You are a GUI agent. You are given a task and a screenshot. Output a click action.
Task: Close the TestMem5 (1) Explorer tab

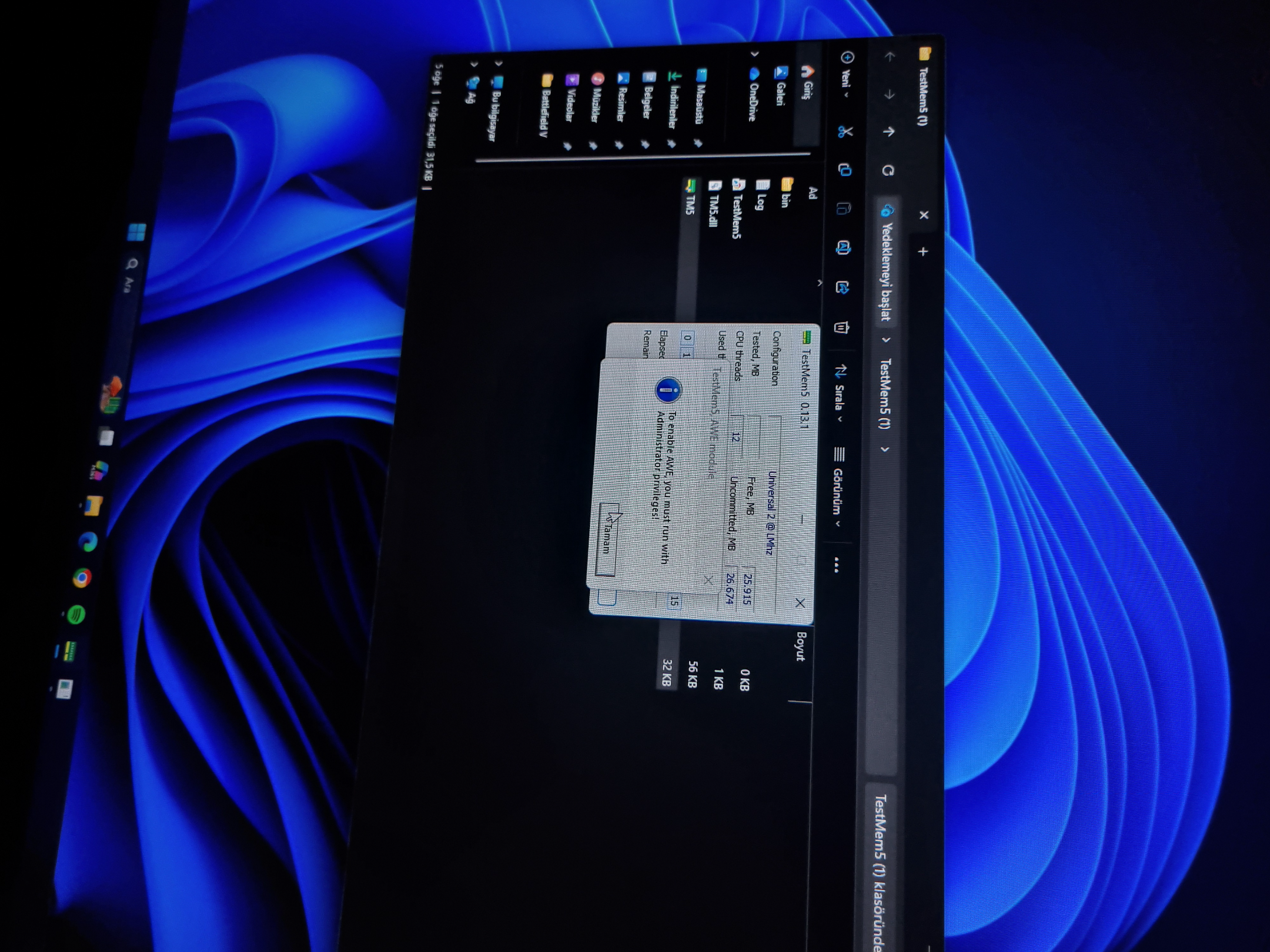click(x=924, y=215)
